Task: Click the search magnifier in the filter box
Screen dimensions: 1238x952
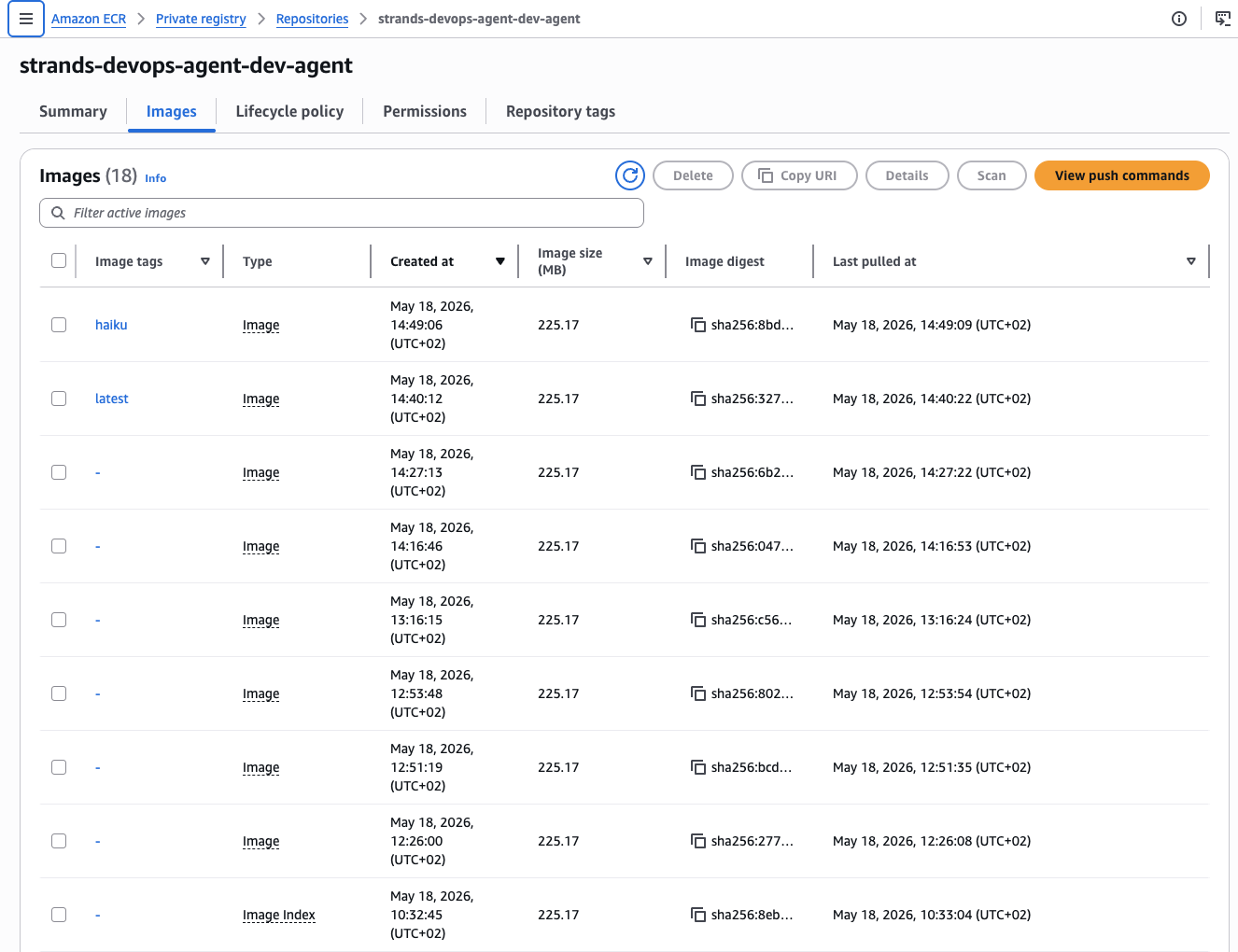Action: [58, 213]
